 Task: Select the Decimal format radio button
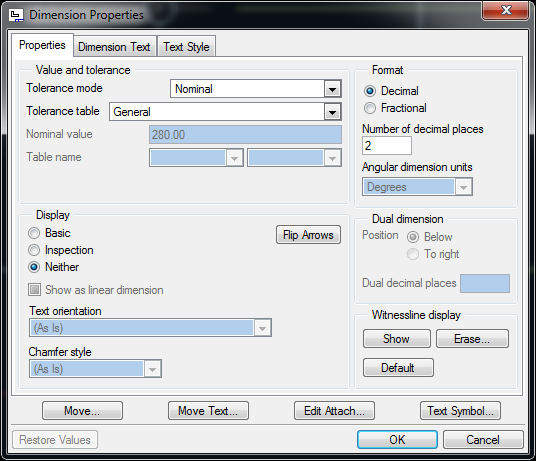pyautogui.click(x=370, y=91)
